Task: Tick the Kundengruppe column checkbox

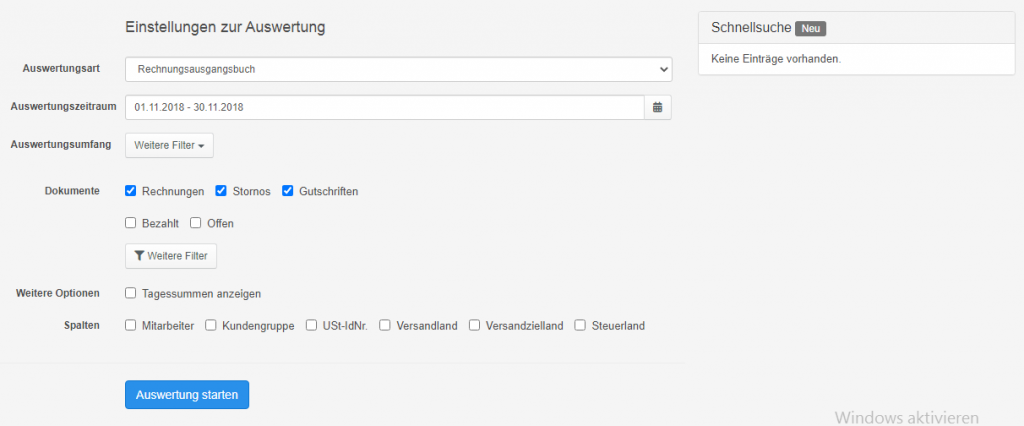Action: 211,325
